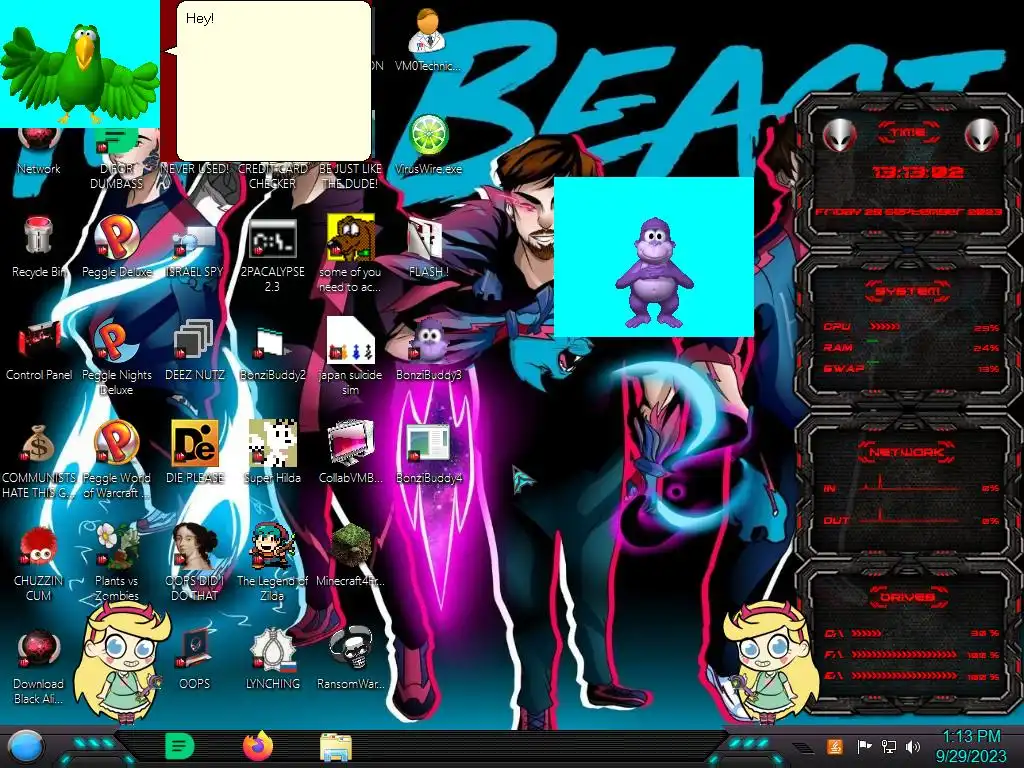The height and width of the screenshot is (768, 1024).
Task: Open the CREDIT CARD CHECKER icon
Action: (272, 176)
